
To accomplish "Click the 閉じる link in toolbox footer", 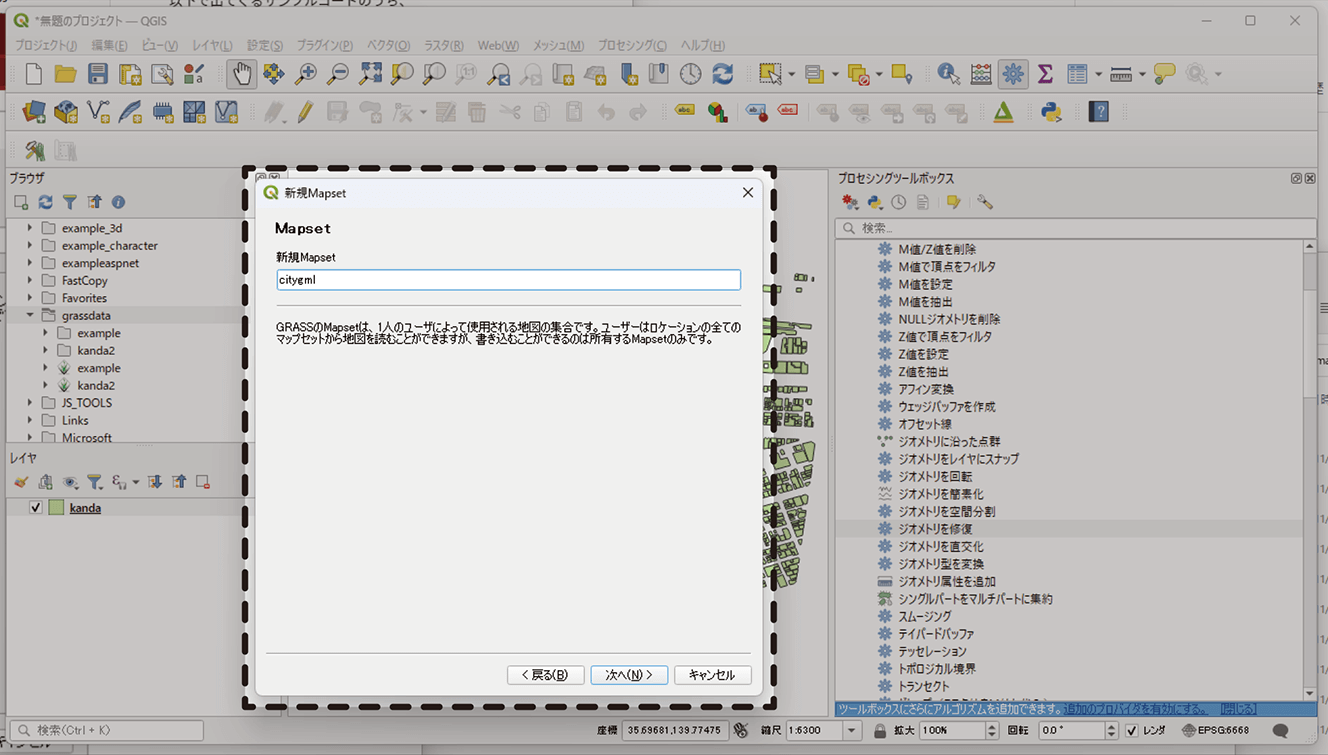I will 1237,709.
